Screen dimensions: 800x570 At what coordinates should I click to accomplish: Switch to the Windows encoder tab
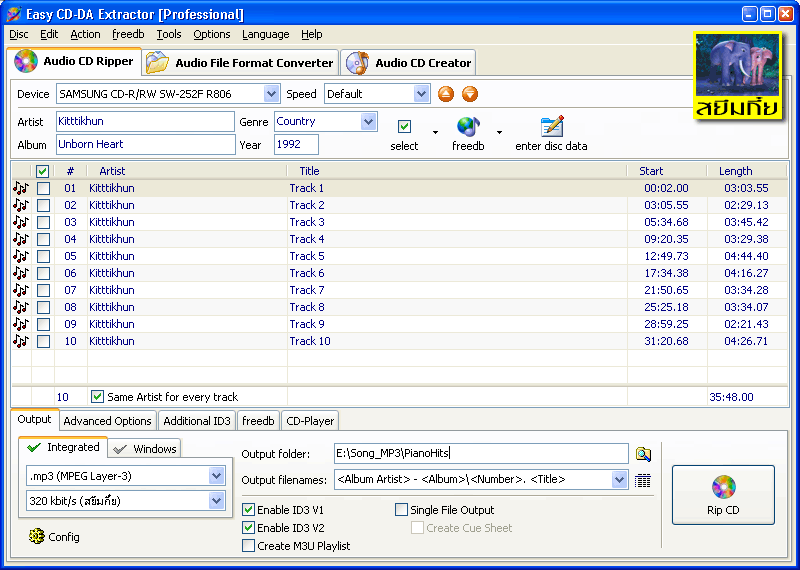point(145,449)
